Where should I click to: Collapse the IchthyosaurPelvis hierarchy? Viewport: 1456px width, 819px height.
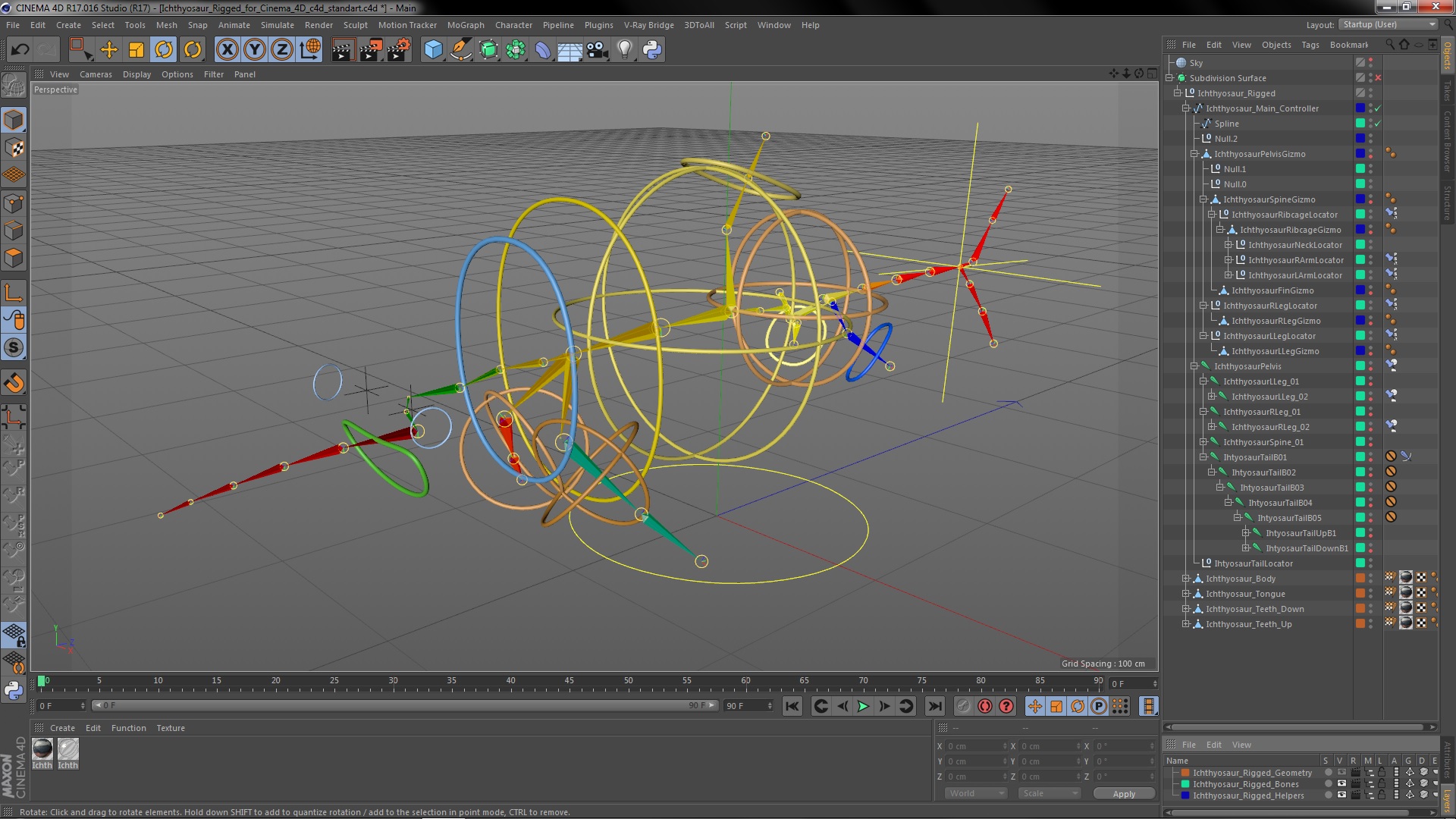1194,366
